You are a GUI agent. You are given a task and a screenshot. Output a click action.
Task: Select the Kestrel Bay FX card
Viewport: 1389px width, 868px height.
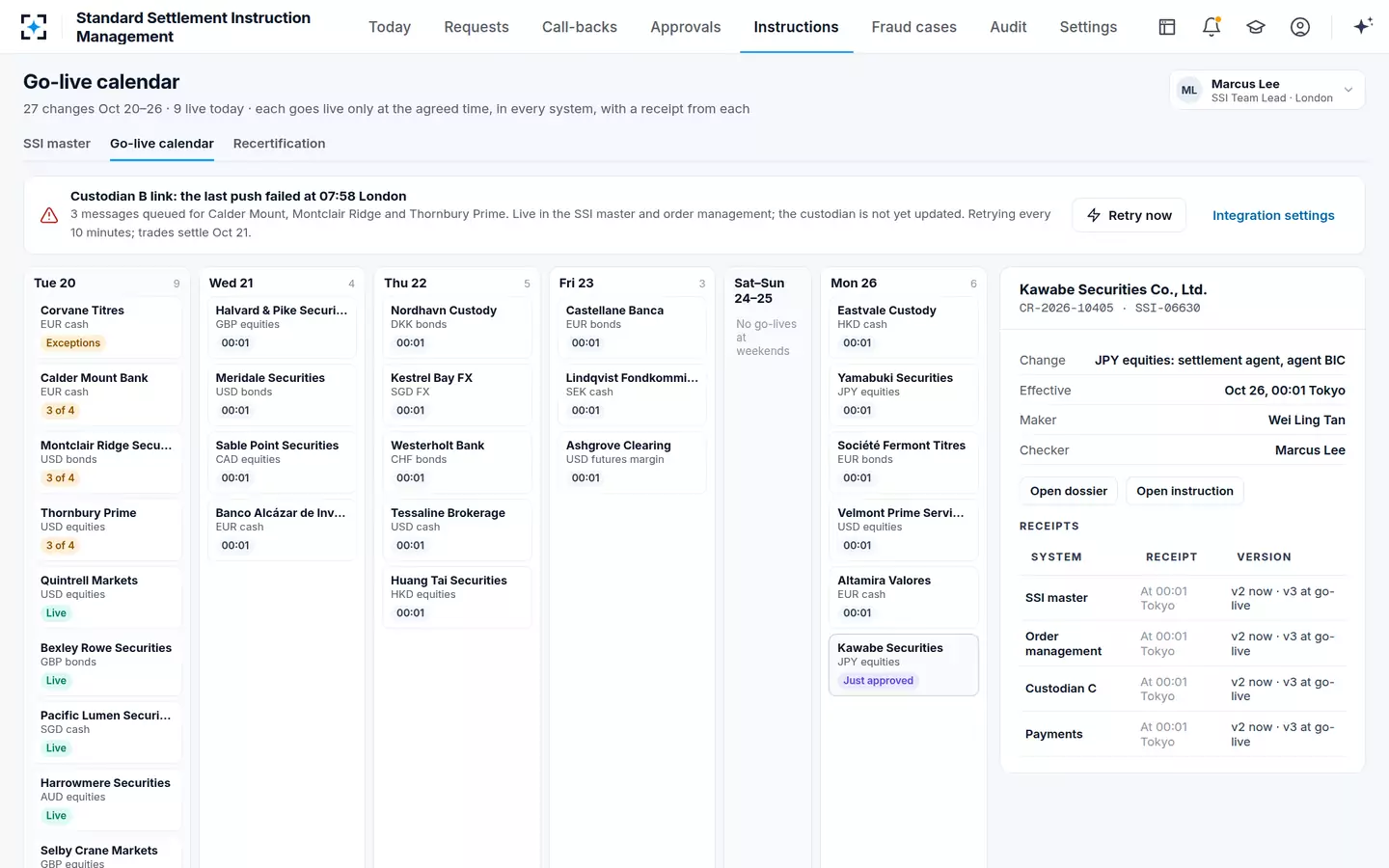457,394
